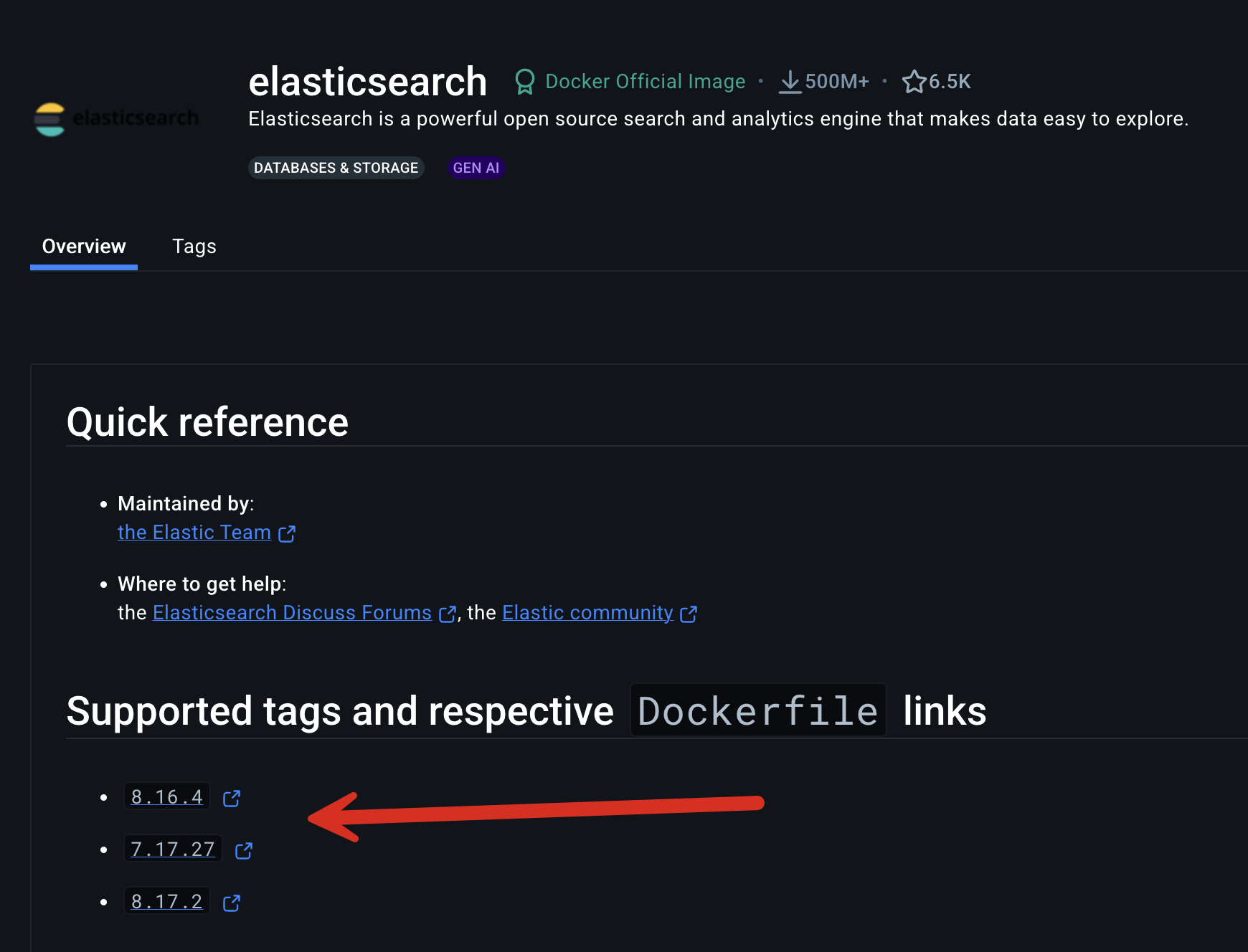This screenshot has height=952, width=1248.
Task: Open the external link icon beside 7.17.27
Action: [x=243, y=851]
